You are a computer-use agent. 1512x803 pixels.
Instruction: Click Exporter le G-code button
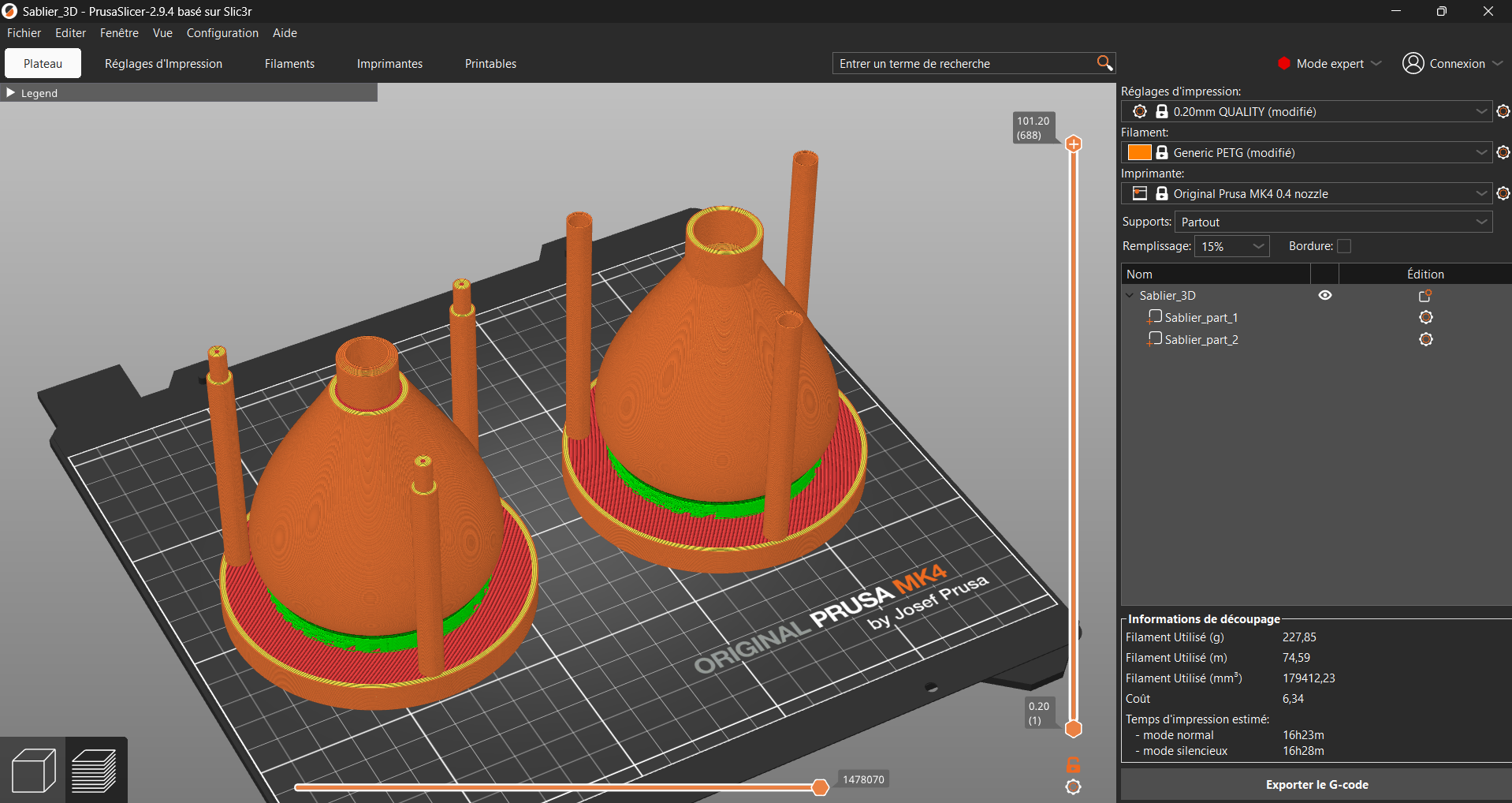coord(1316,785)
